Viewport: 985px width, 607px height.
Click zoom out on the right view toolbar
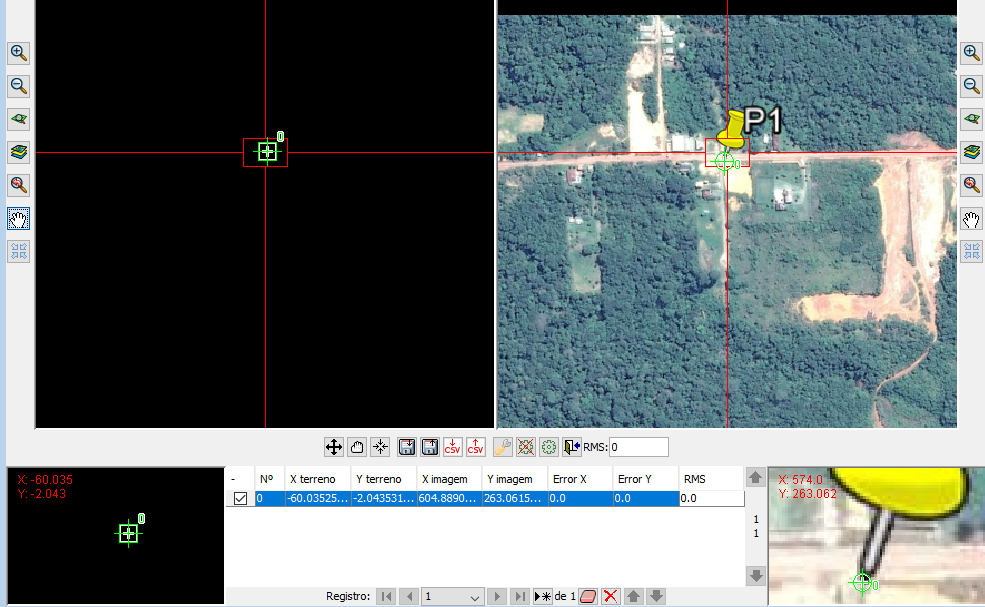(x=971, y=86)
